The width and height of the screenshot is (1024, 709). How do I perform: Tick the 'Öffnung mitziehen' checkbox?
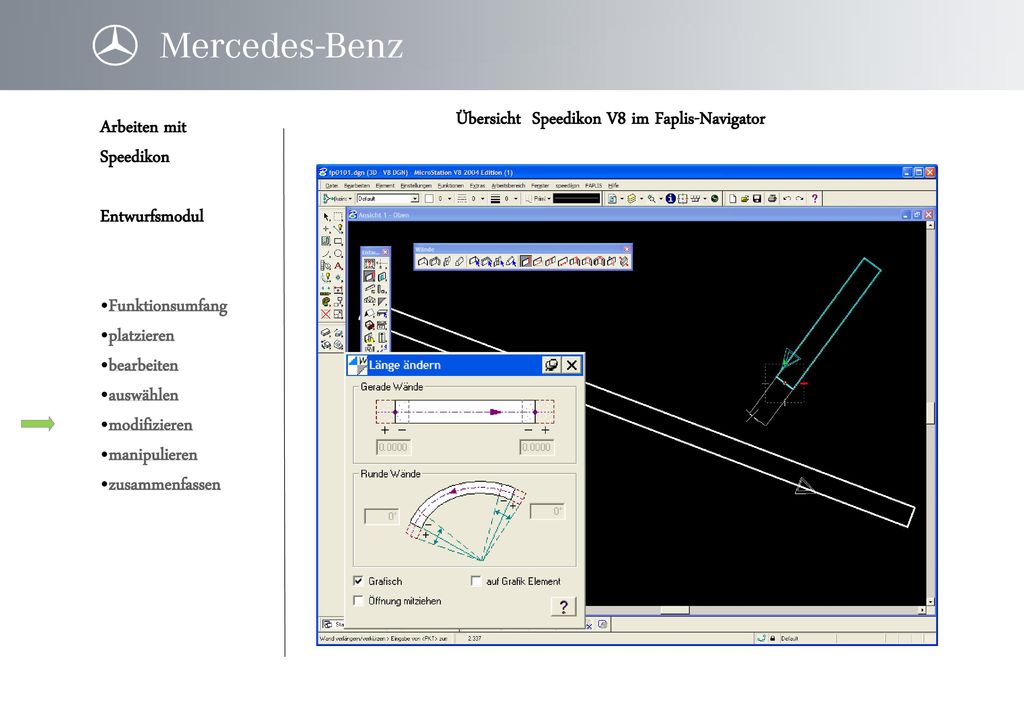coord(358,600)
